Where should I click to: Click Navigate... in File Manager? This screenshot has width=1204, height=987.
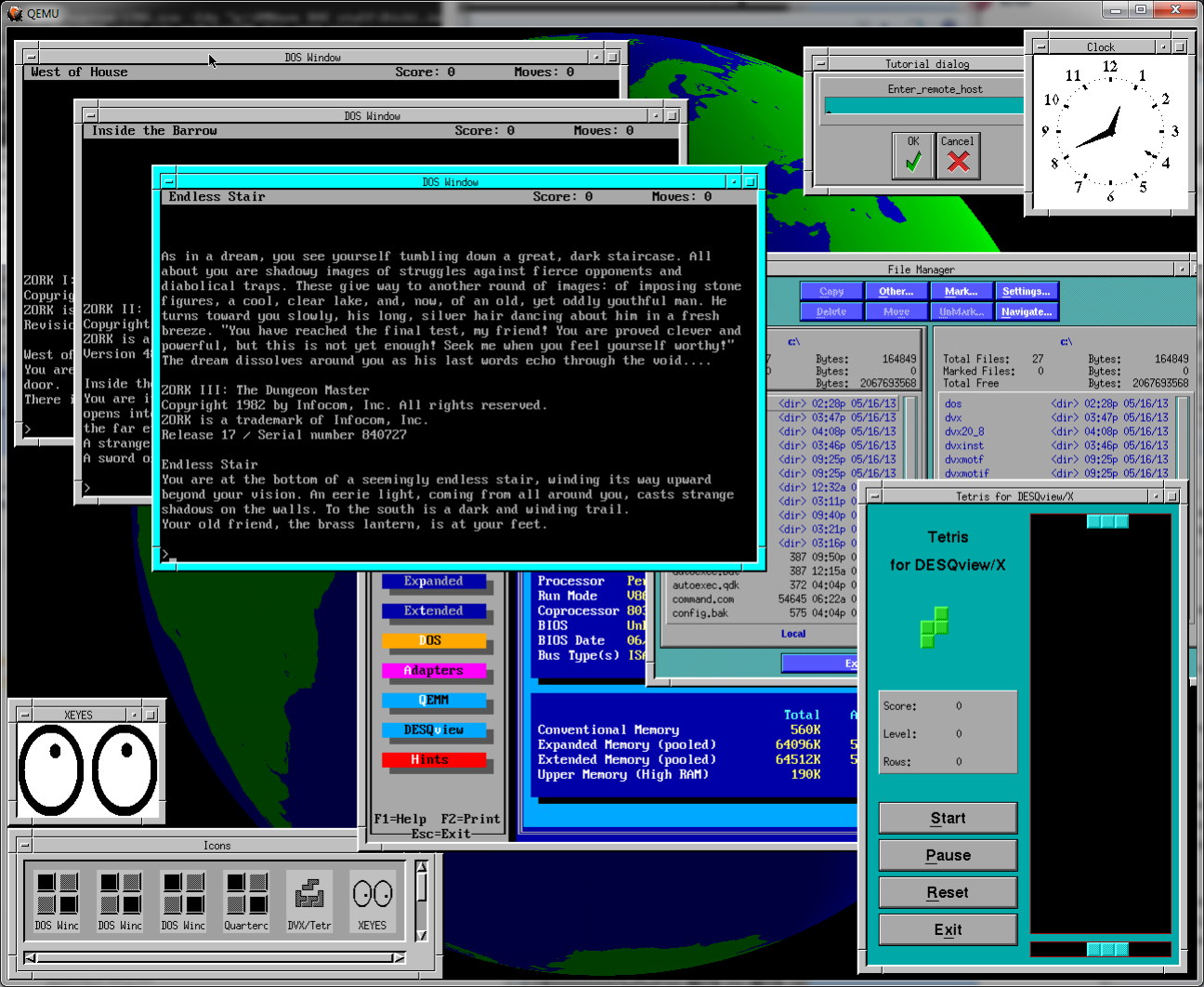1027,311
